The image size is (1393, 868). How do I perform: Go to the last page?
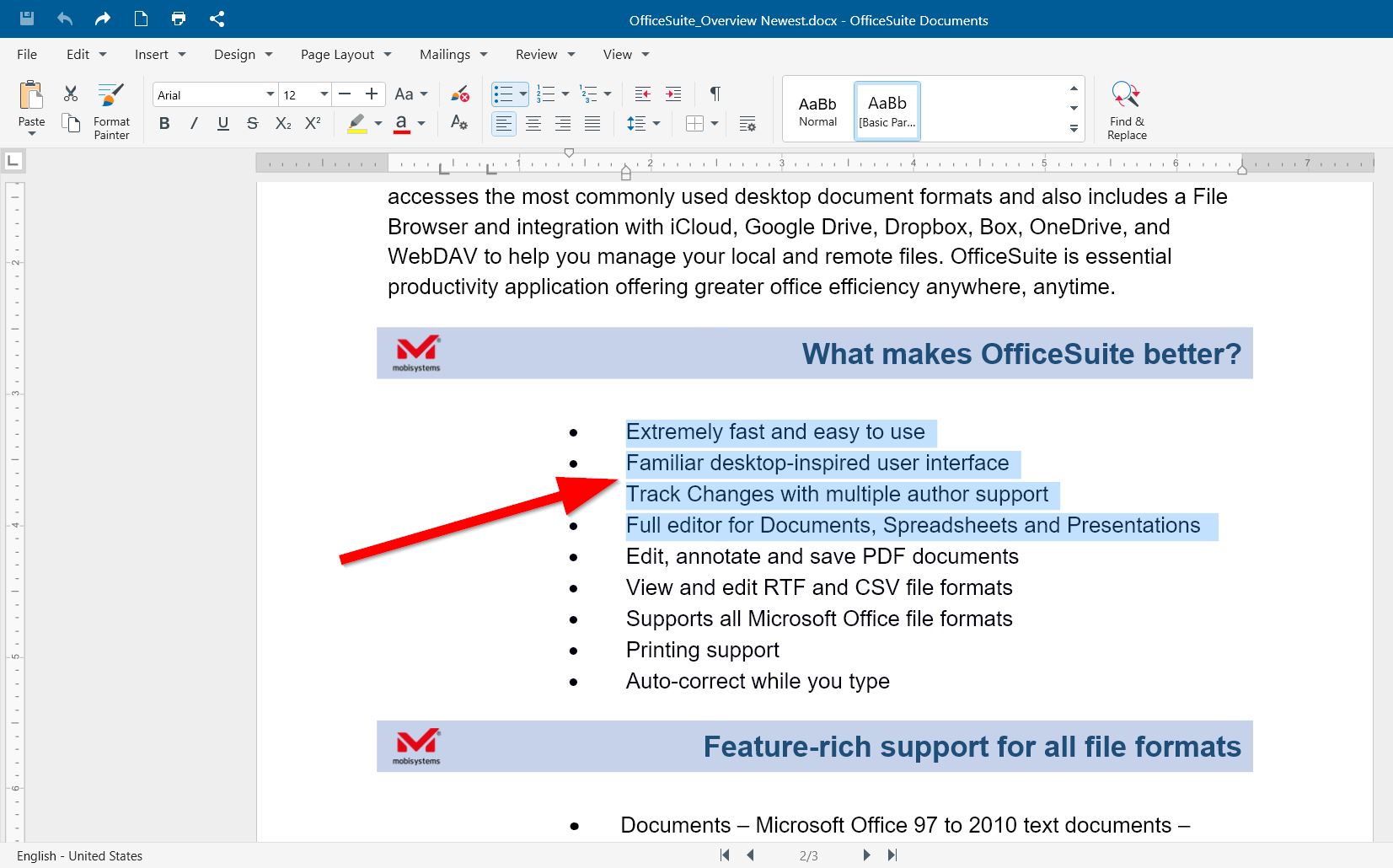[x=892, y=855]
